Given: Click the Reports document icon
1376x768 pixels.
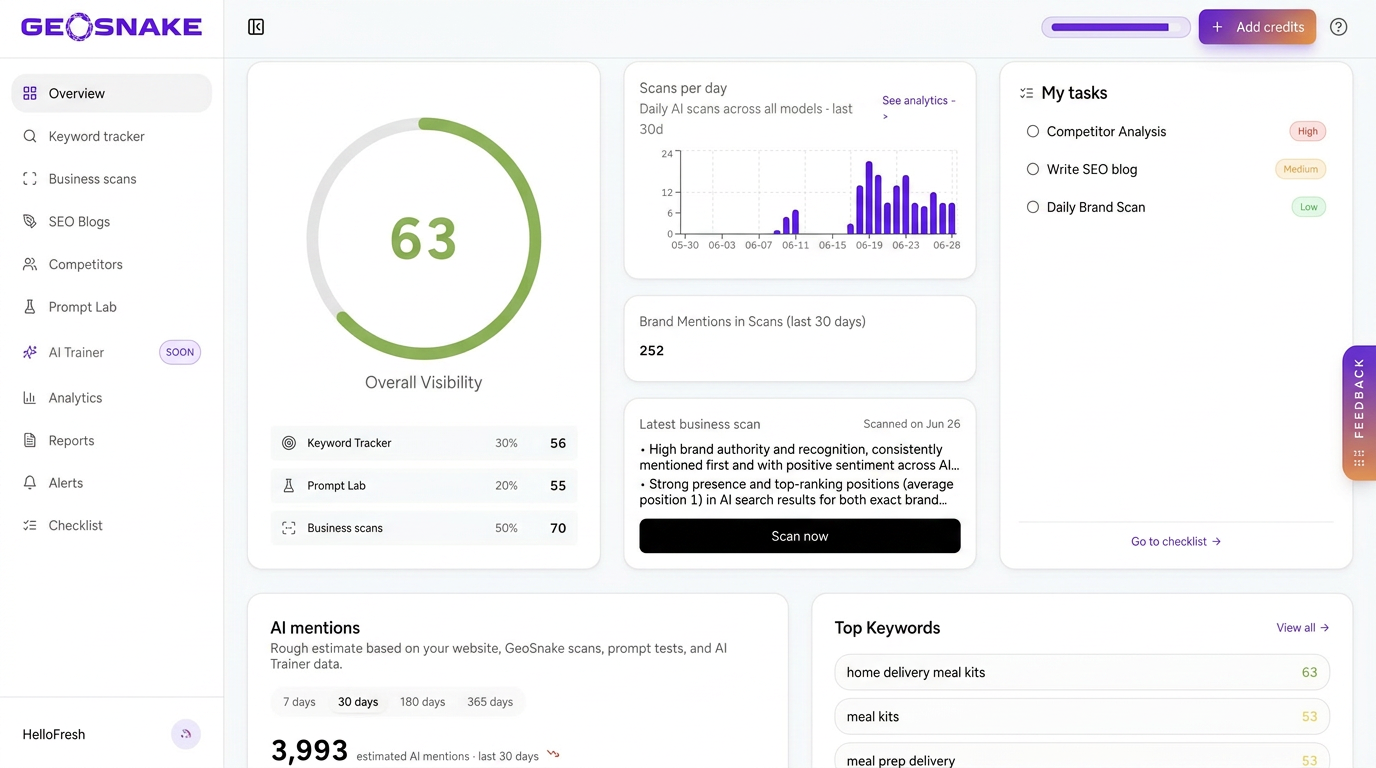Looking at the screenshot, I should pos(30,440).
